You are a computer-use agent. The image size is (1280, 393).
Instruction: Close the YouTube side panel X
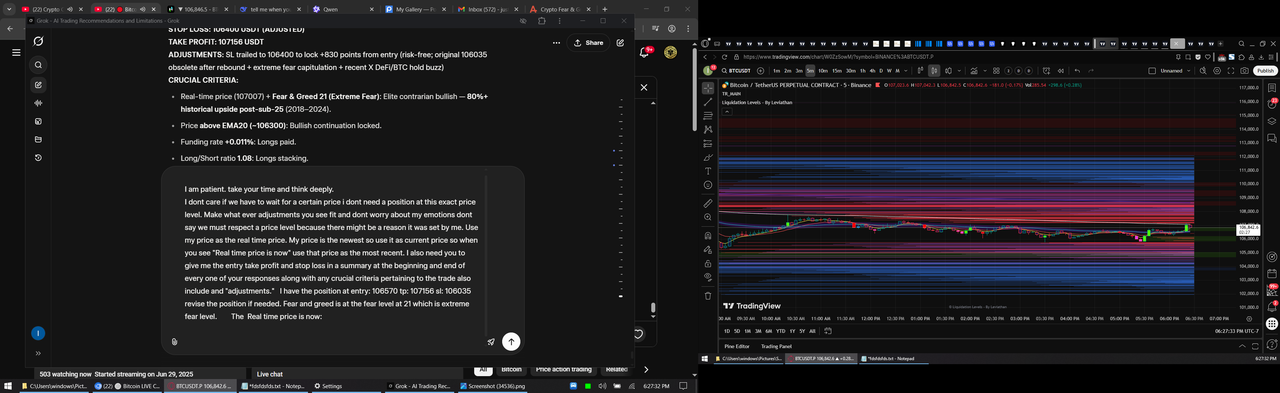tap(644, 87)
